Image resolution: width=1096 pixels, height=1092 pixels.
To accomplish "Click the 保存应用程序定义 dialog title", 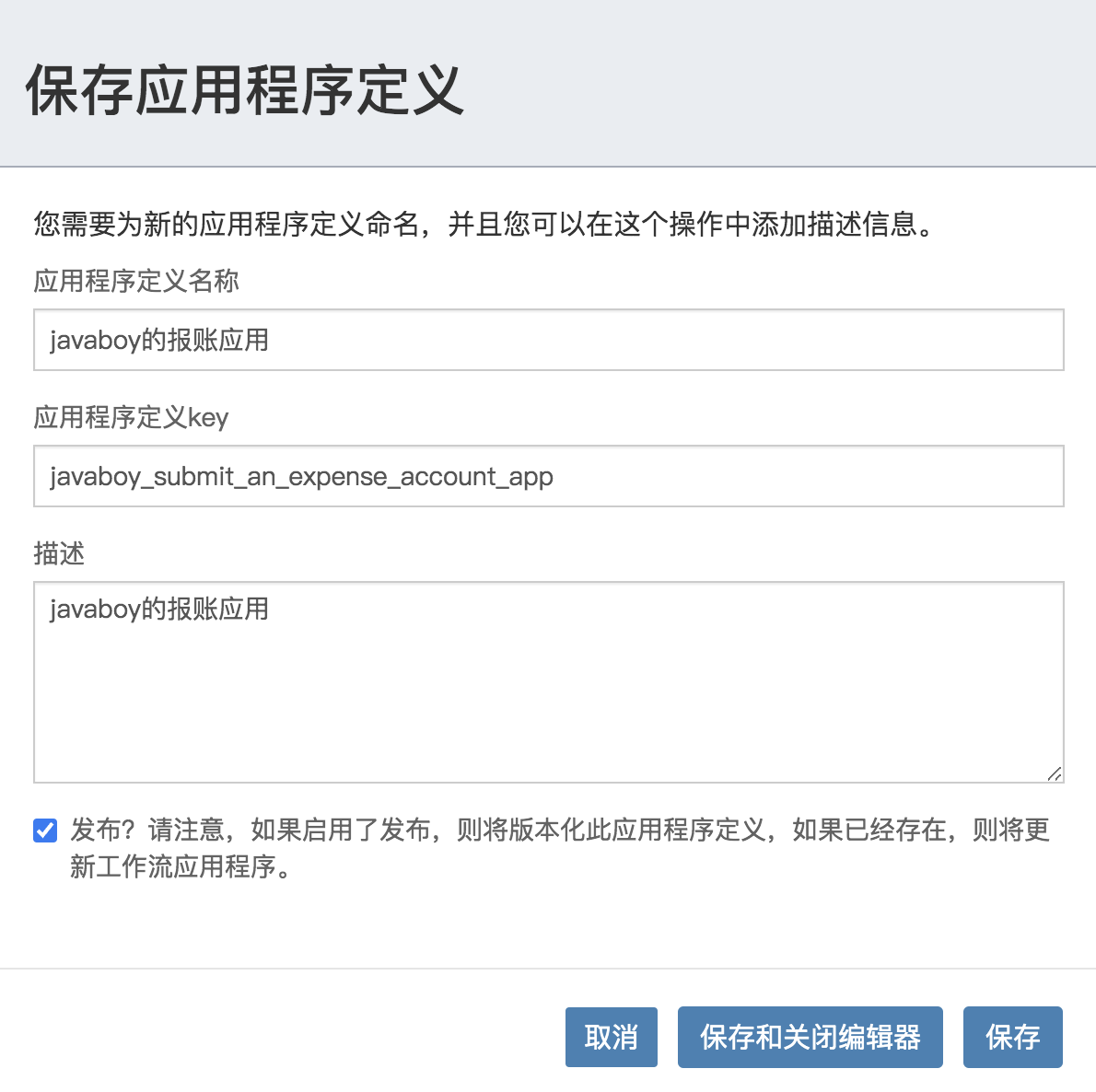I will pyautogui.click(x=245, y=90).
